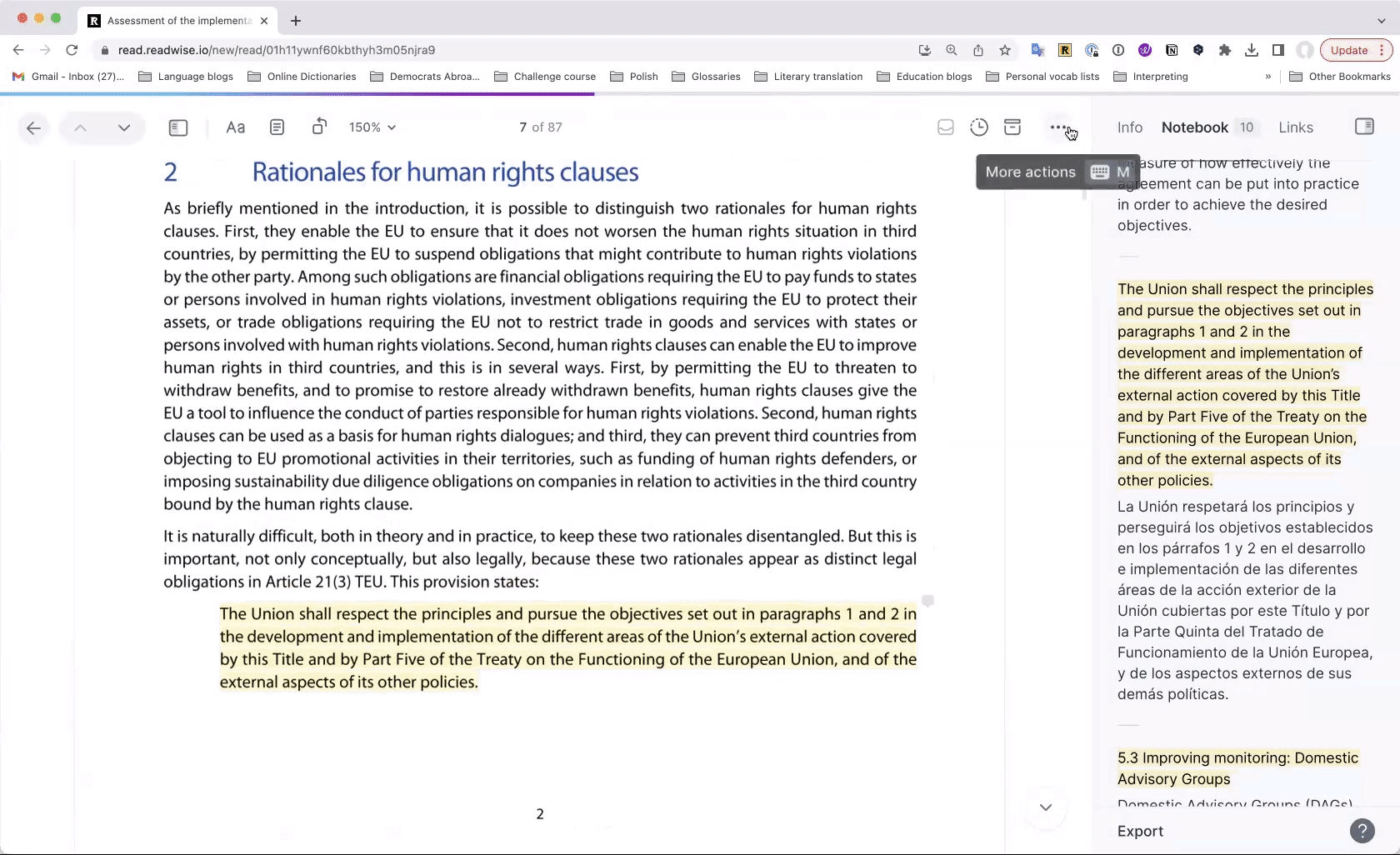Viewport: 1400px width, 855px height.
Task: Open the '5.3 Improving monitoring' highlight in notebook
Action: point(1238,768)
